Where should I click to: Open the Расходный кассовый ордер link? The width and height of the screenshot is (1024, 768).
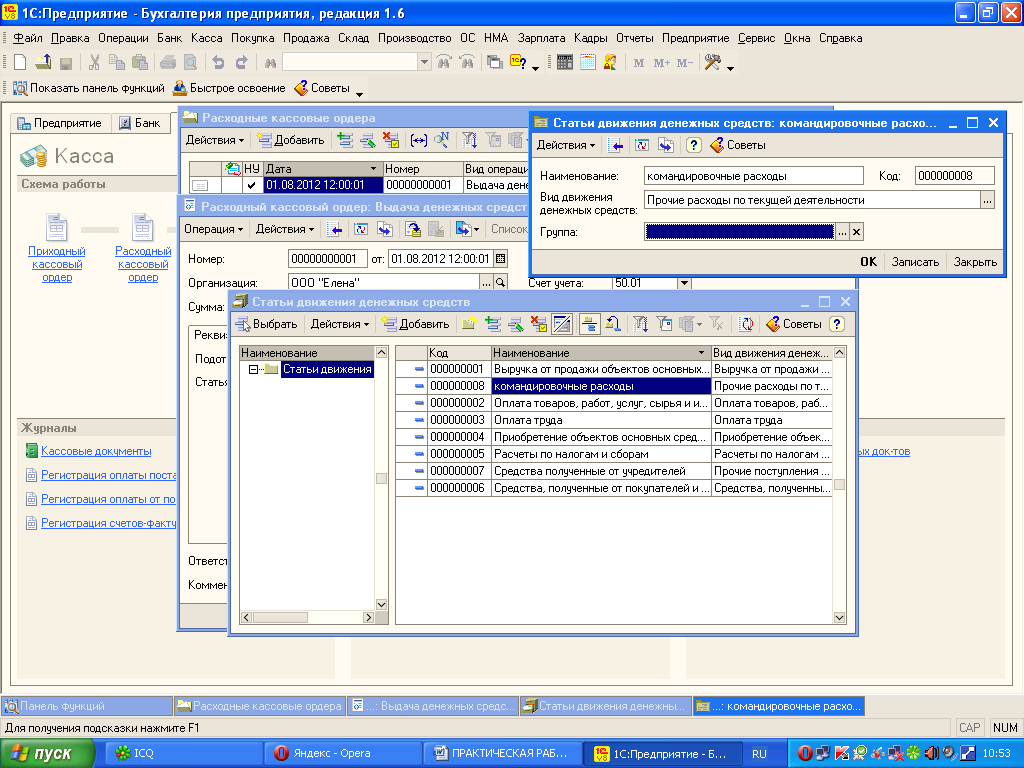pyautogui.click(x=143, y=264)
